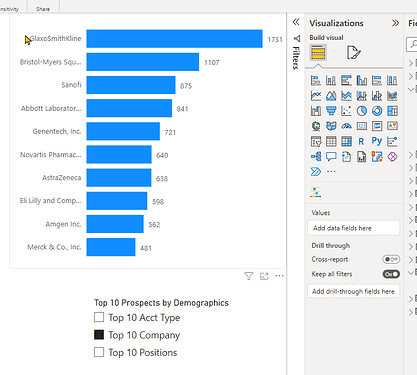This screenshot has height=375, width=417.
Task: Select the 100% stacked bar chart visual
Action: pyautogui.click(x=377, y=80)
